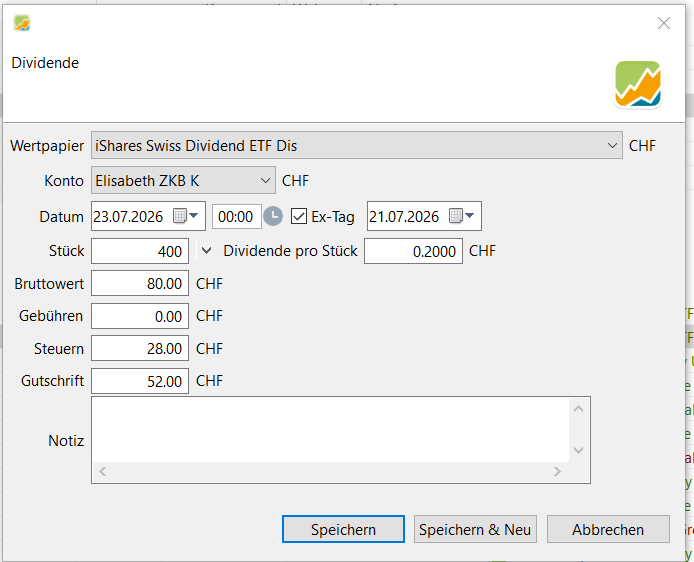Click Notiz horizontal scrollbar left arrow
Image resolution: width=694 pixels, height=562 pixels.
coord(103,472)
